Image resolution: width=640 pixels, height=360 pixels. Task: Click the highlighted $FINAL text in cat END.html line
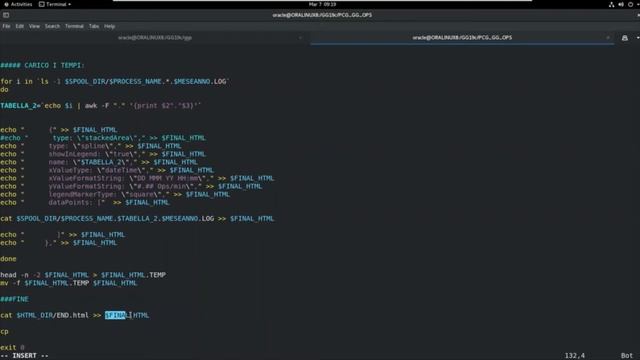116,316
